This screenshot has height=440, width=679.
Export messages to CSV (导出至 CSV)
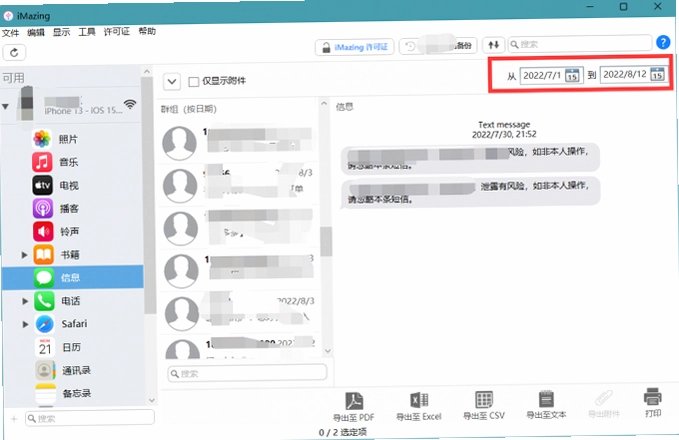[x=484, y=405]
